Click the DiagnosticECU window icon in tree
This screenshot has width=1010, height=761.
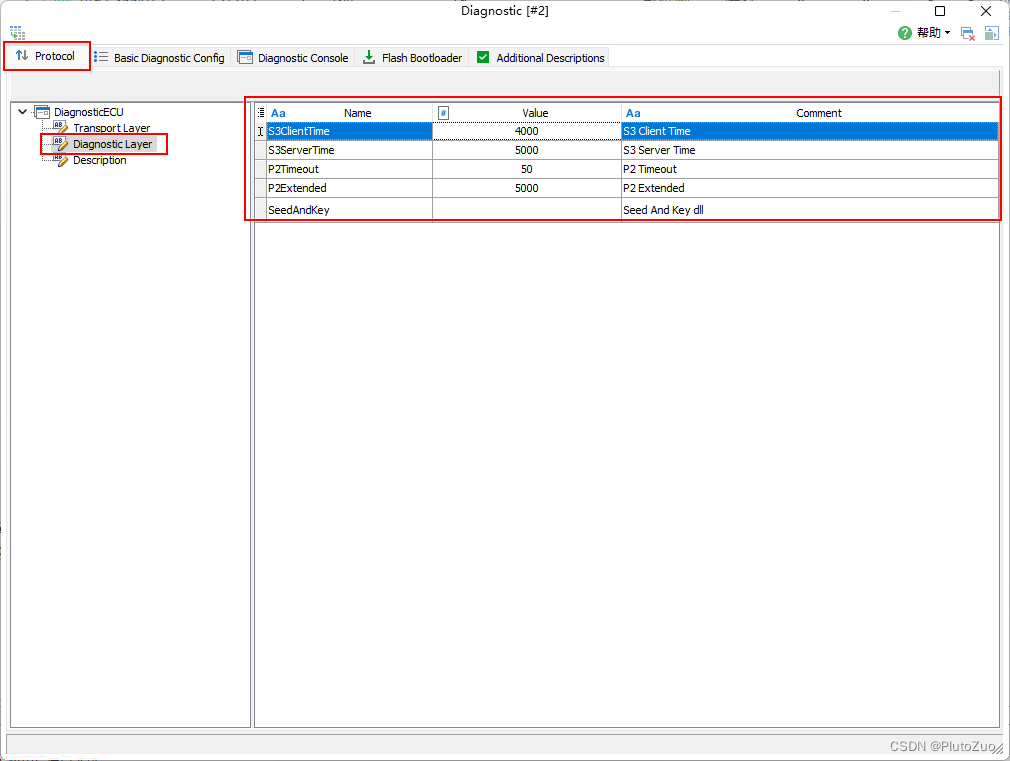[42, 112]
